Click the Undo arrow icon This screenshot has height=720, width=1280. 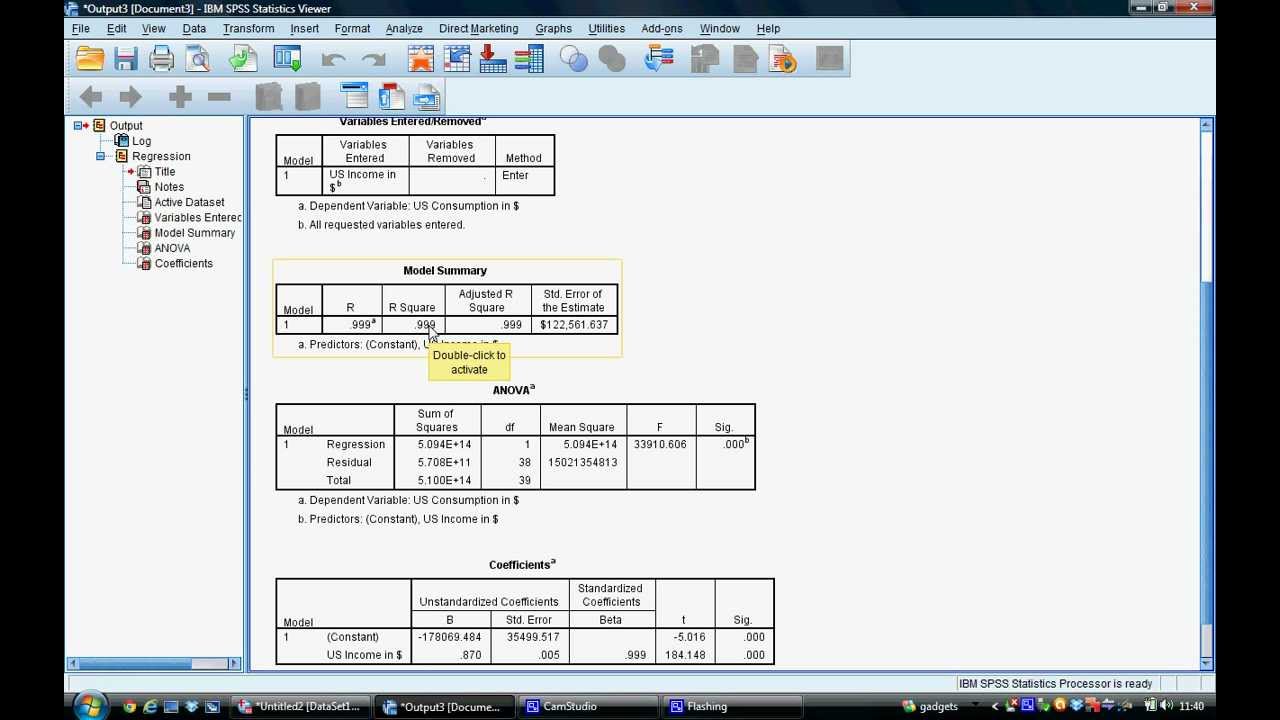pyautogui.click(x=333, y=60)
